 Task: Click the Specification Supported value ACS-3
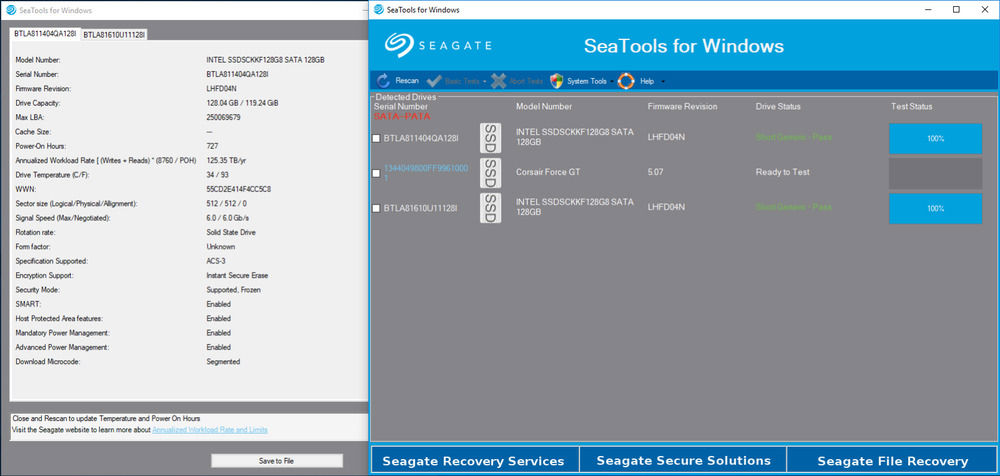(216, 261)
